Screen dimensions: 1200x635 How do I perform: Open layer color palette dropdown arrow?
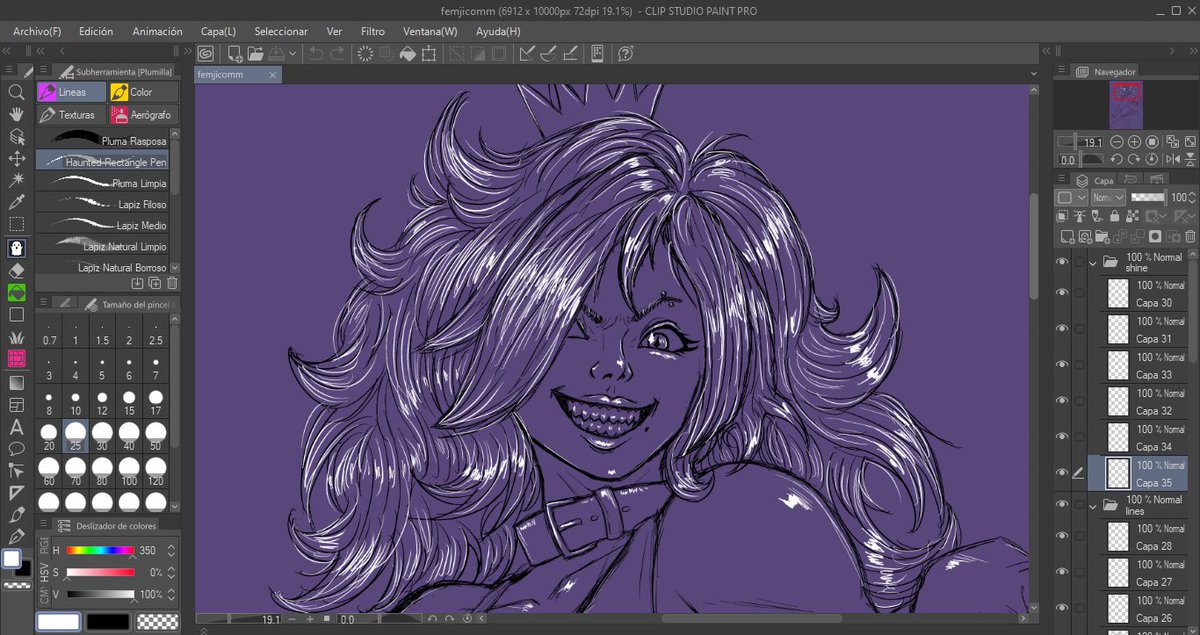tap(1082, 198)
